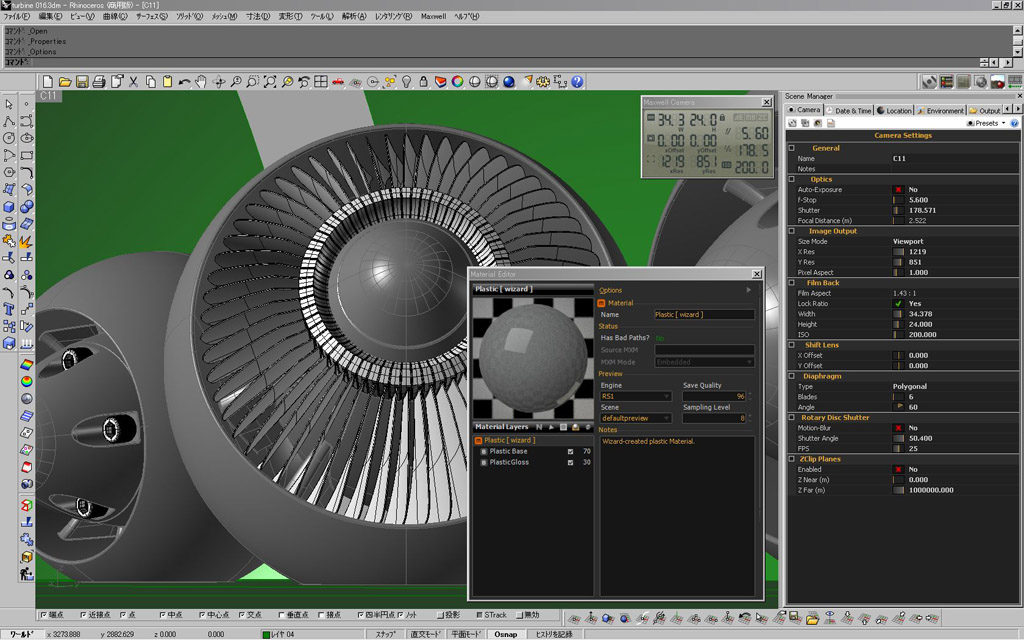The width and height of the screenshot is (1024, 640).
Task: Click the padlock lock-objects icon
Action: (x=423, y=81)
